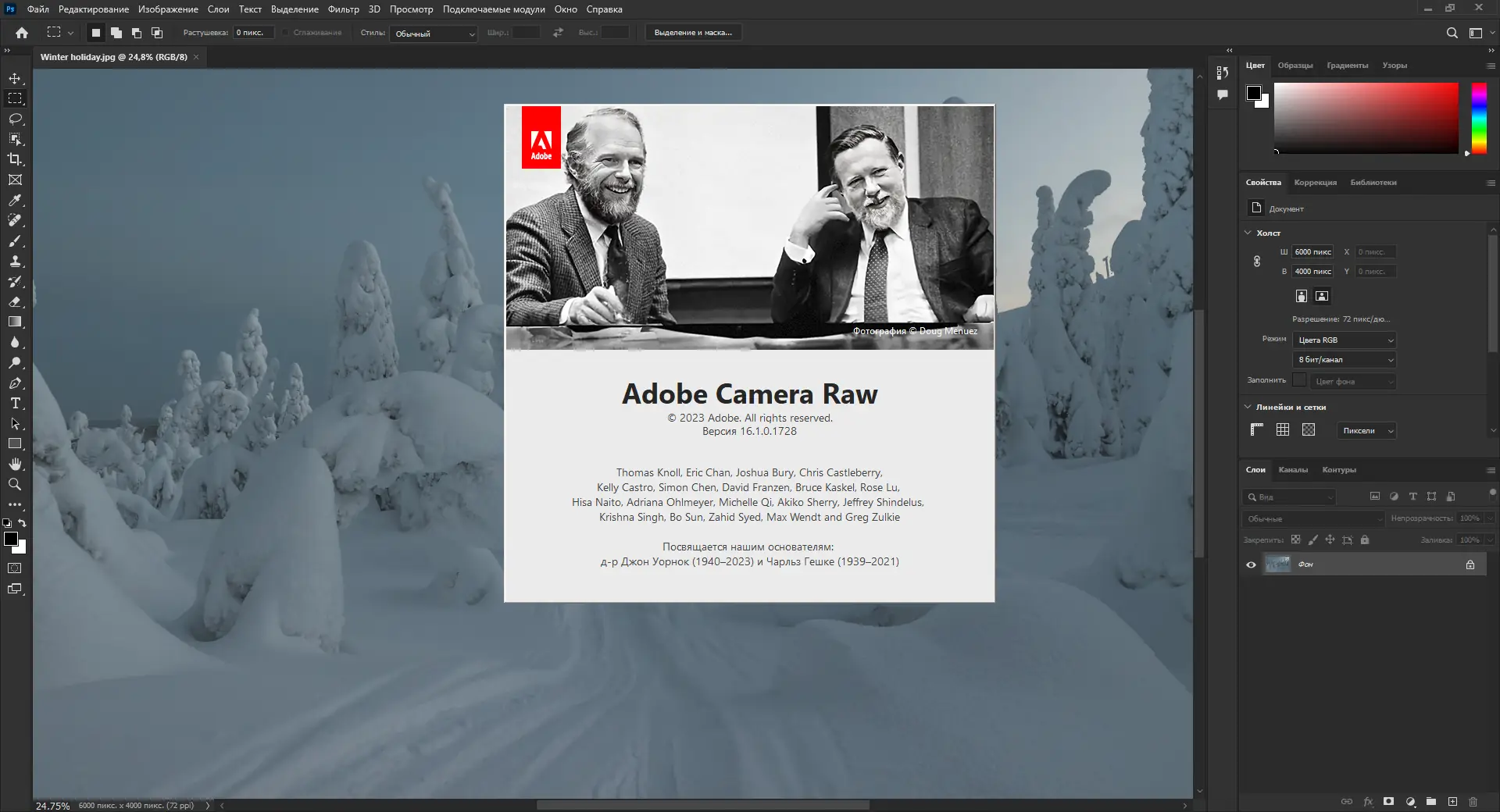Image resolution: width=1500 pixels, height=812 pixels.
Task: Select the Brush tool
Action: coord(15,240)
